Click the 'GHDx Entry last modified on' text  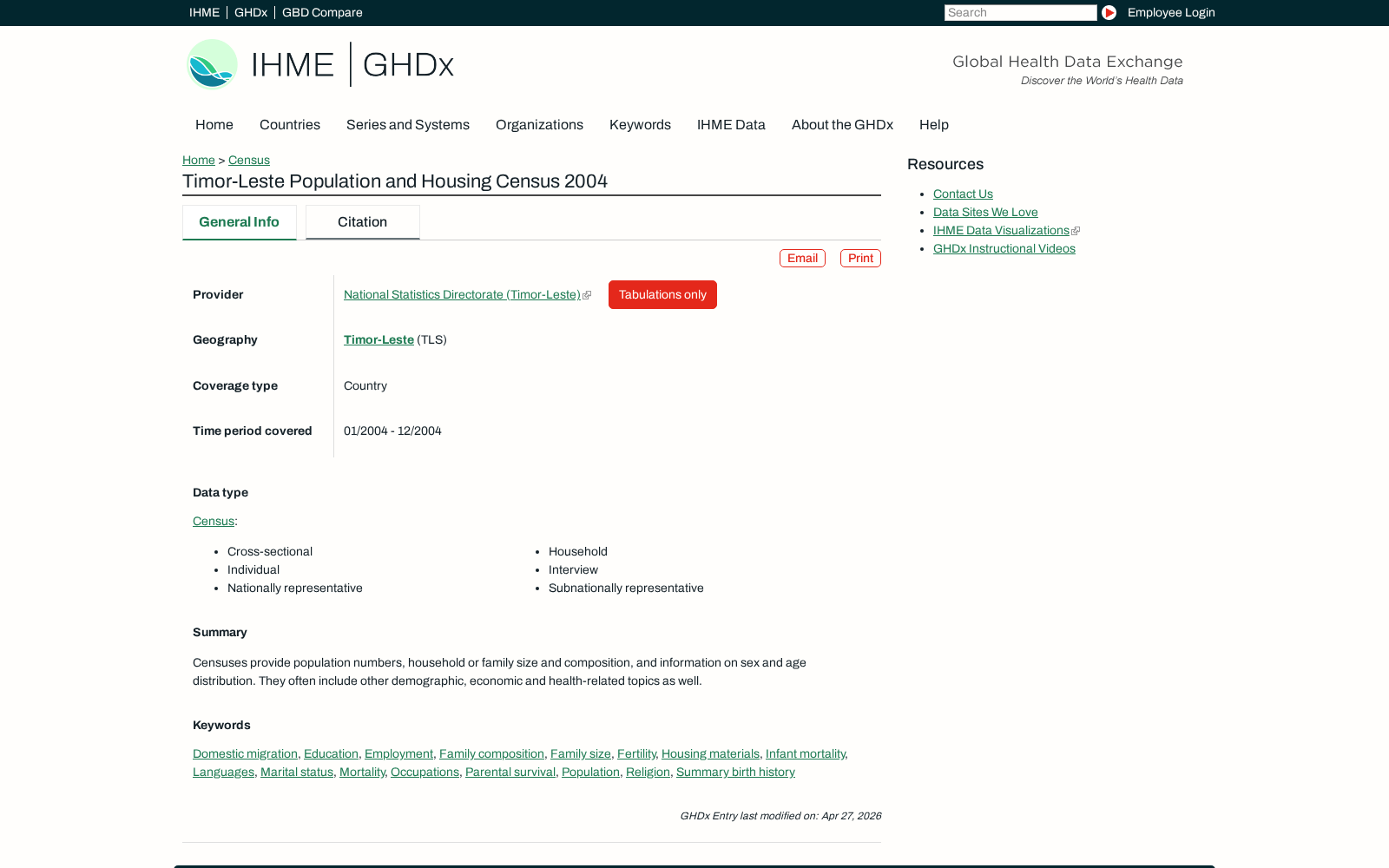(780, 816)
